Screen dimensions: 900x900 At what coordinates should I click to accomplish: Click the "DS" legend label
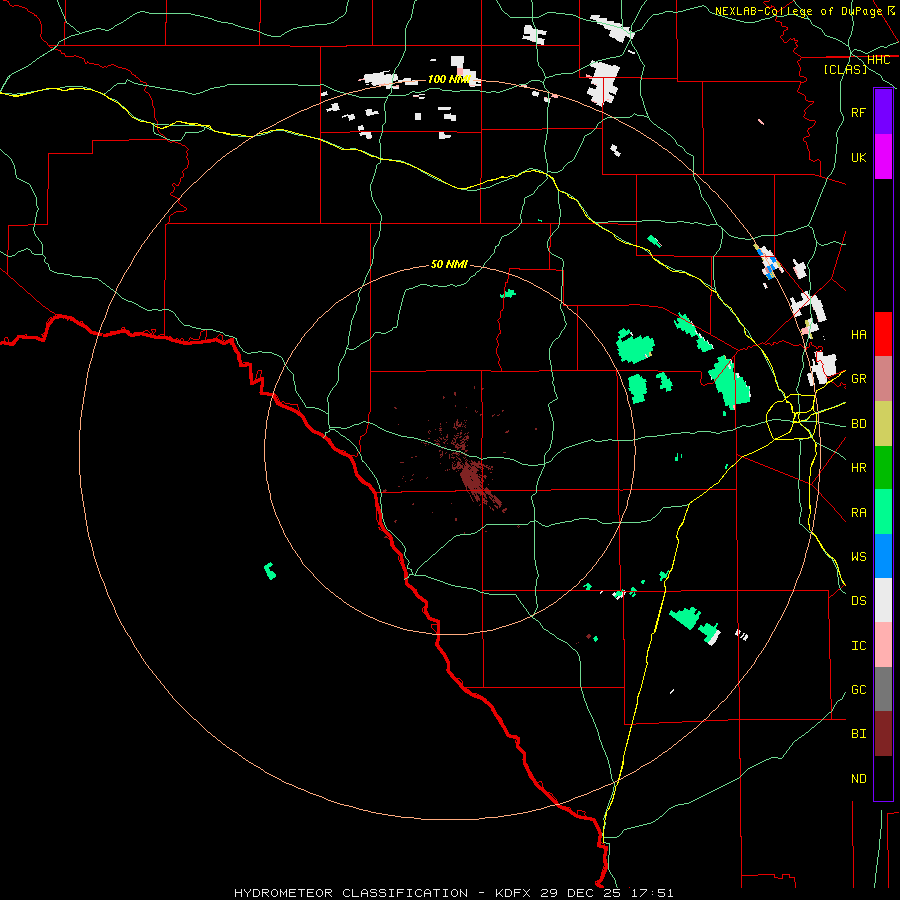tap(858, 601)
